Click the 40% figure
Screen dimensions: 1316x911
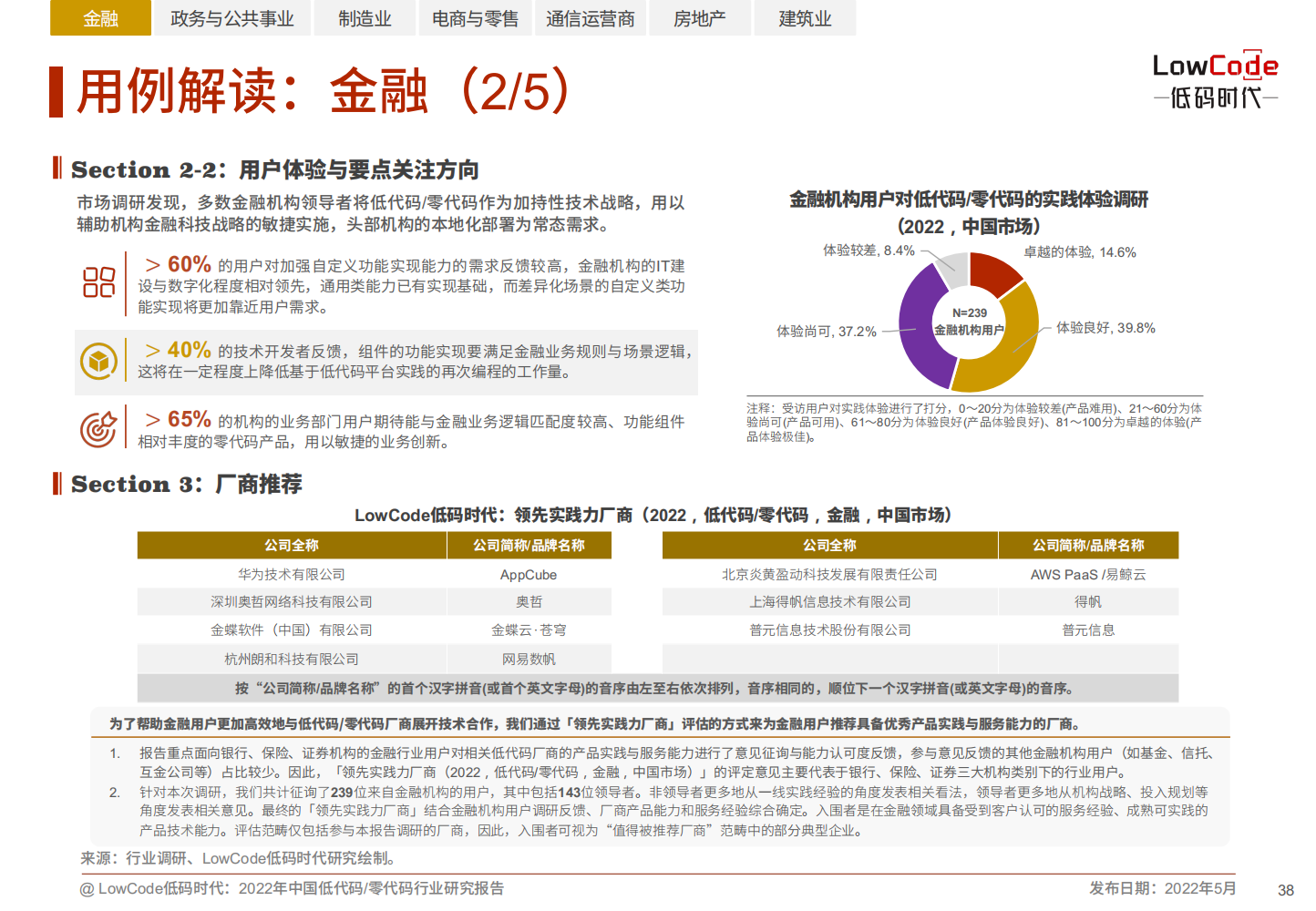(x=190, y=350)
